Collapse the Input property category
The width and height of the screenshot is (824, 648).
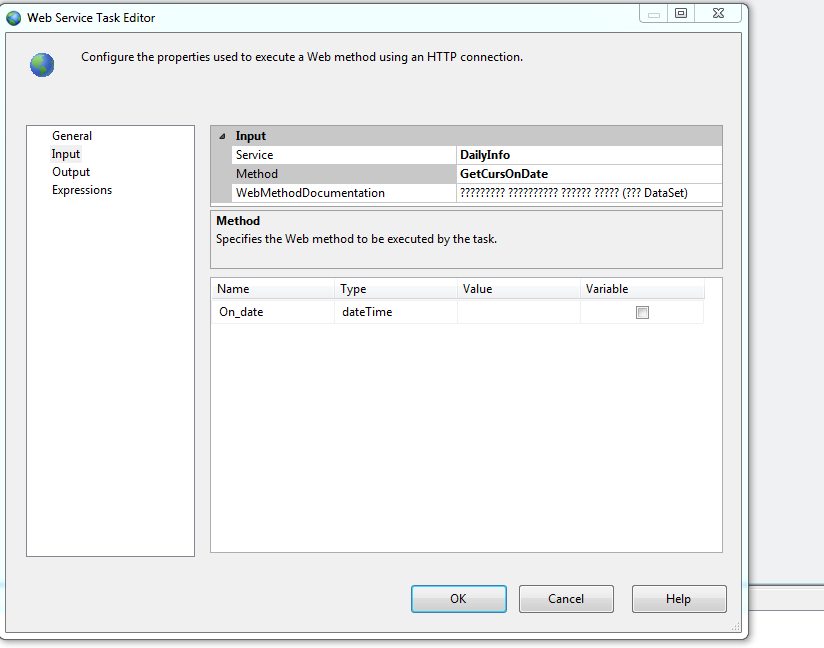tap(222, 136)
